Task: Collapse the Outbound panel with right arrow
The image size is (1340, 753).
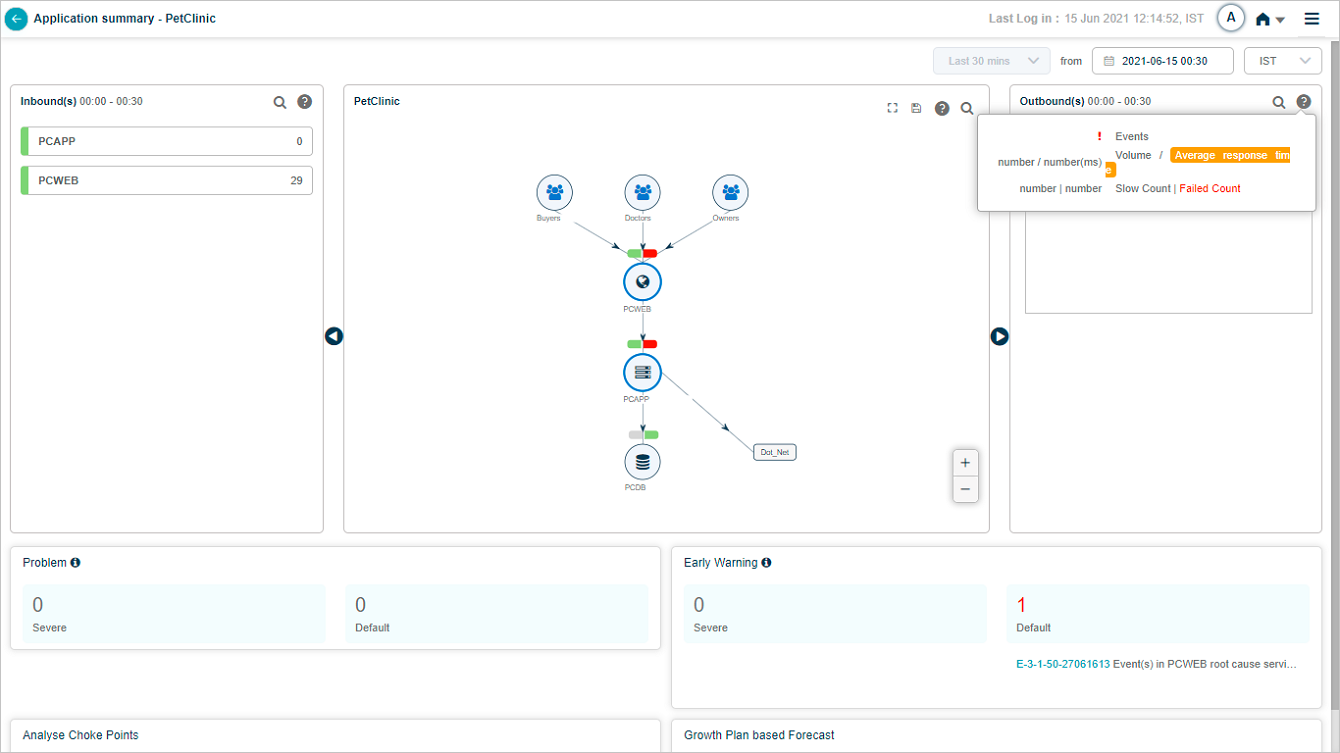Action: point(1000,336)
